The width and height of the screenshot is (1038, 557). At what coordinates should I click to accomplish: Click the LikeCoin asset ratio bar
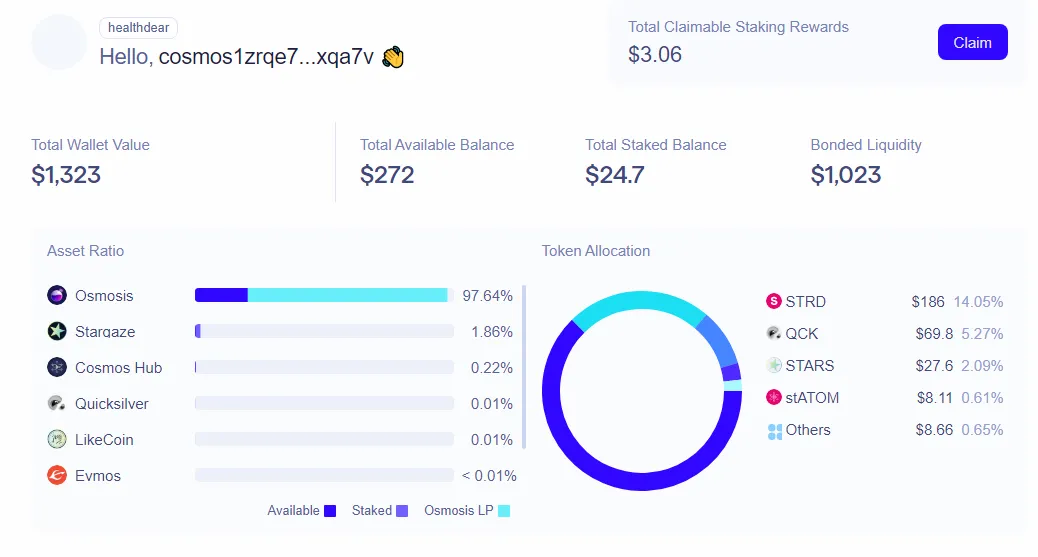tap(324, 439)
